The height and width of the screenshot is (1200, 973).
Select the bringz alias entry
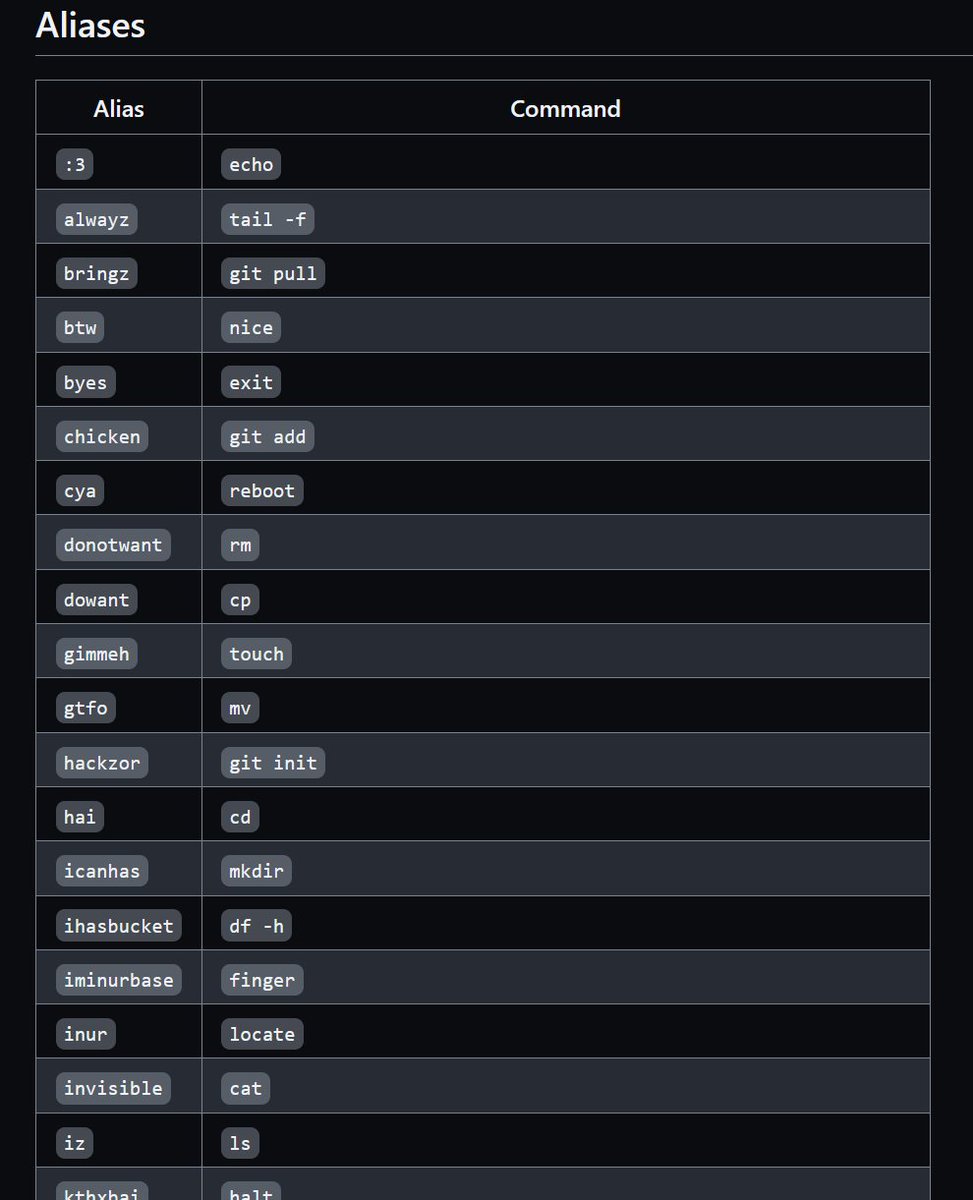[x=96, y=273]
